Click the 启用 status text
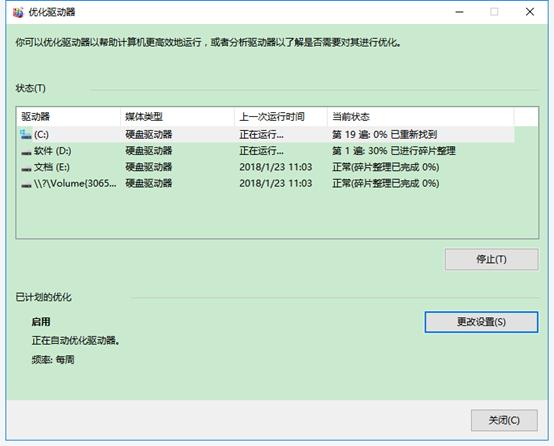 [41, 322]
